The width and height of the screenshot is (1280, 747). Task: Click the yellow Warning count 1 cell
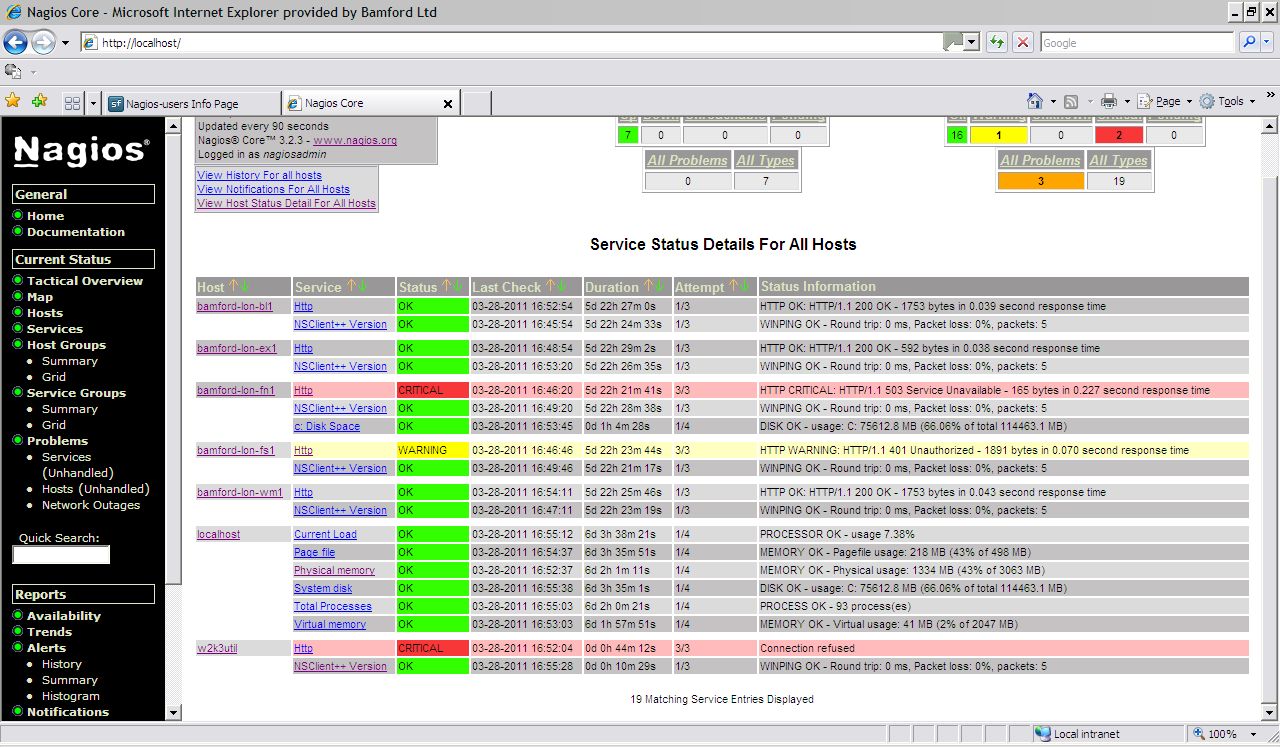pyautogui.click(x=998, y=135)
